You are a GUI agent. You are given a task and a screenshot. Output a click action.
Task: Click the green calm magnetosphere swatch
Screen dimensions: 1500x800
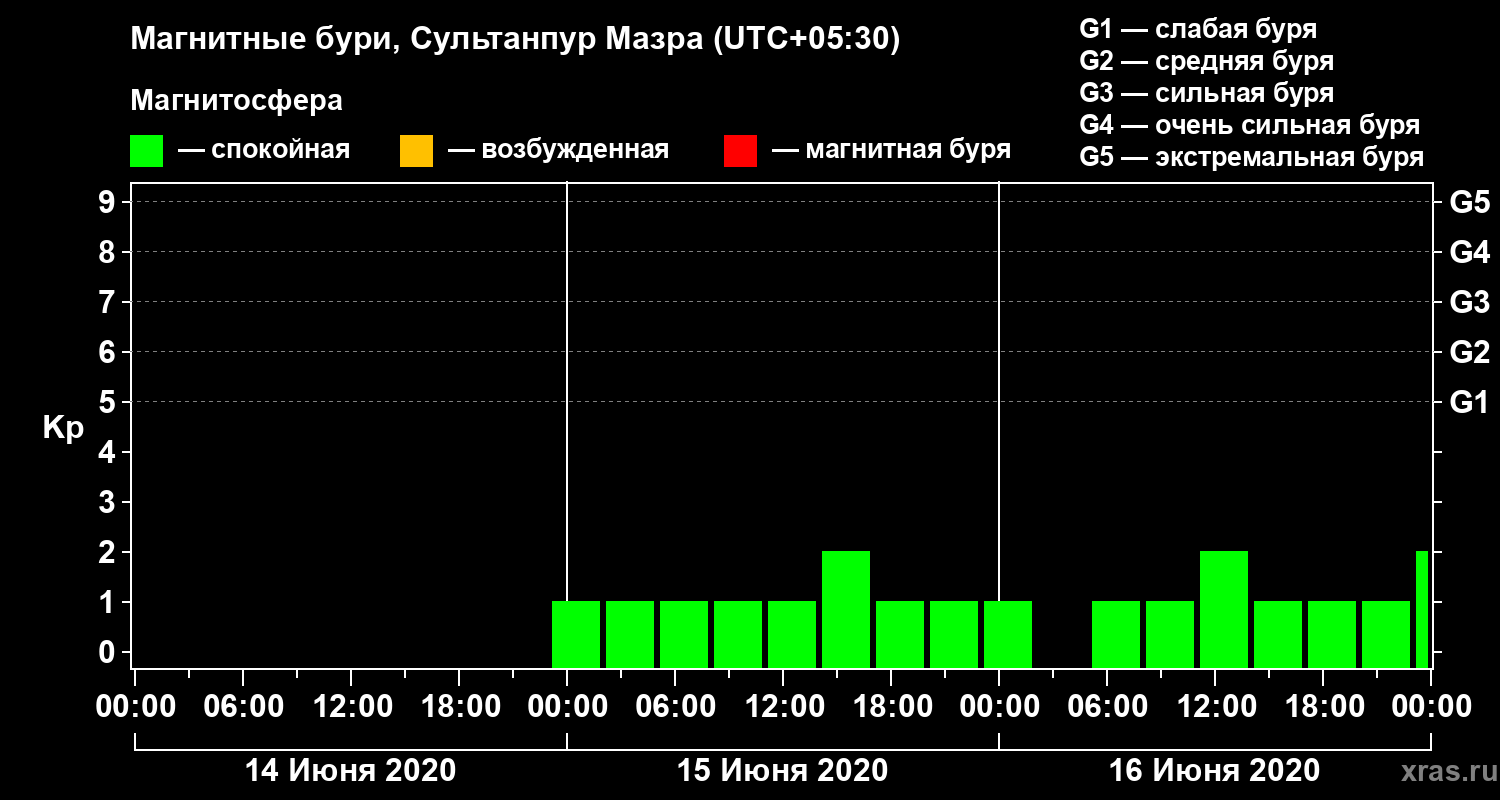[146, 151]
